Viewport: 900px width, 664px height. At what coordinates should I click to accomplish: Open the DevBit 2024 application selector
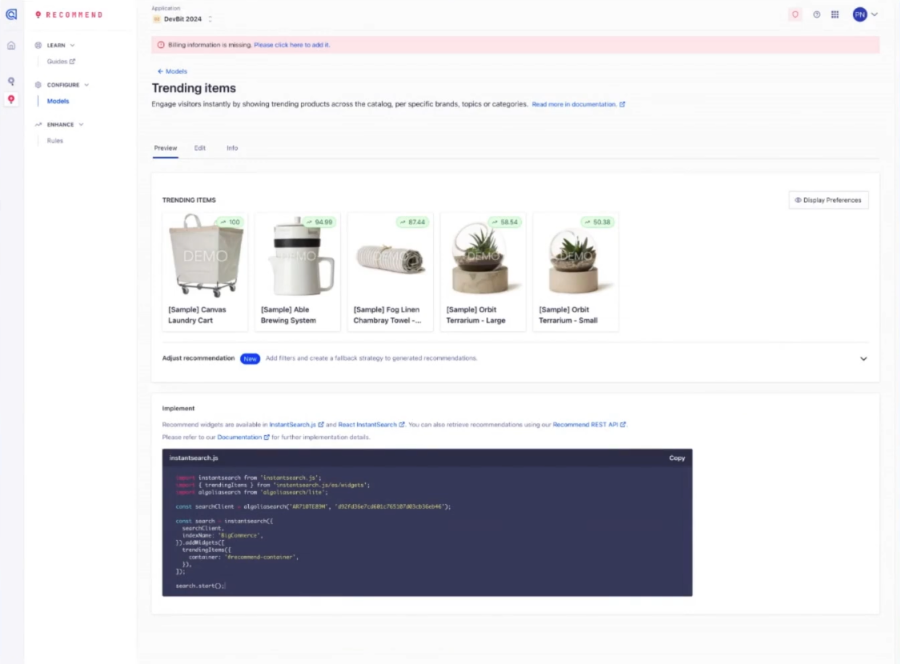tap(183, 19)
